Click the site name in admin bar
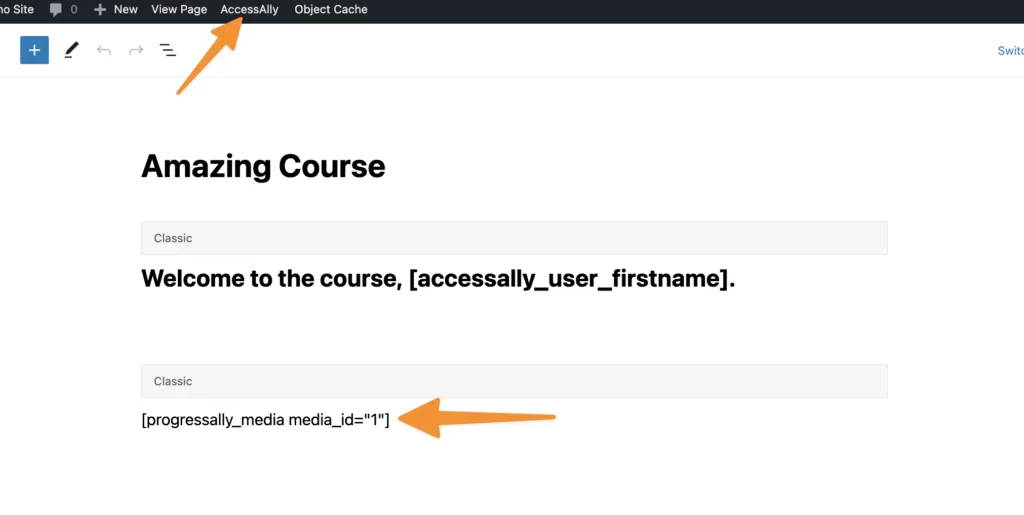The width and height of the screenshot is (1024, 515). [17, 10]
